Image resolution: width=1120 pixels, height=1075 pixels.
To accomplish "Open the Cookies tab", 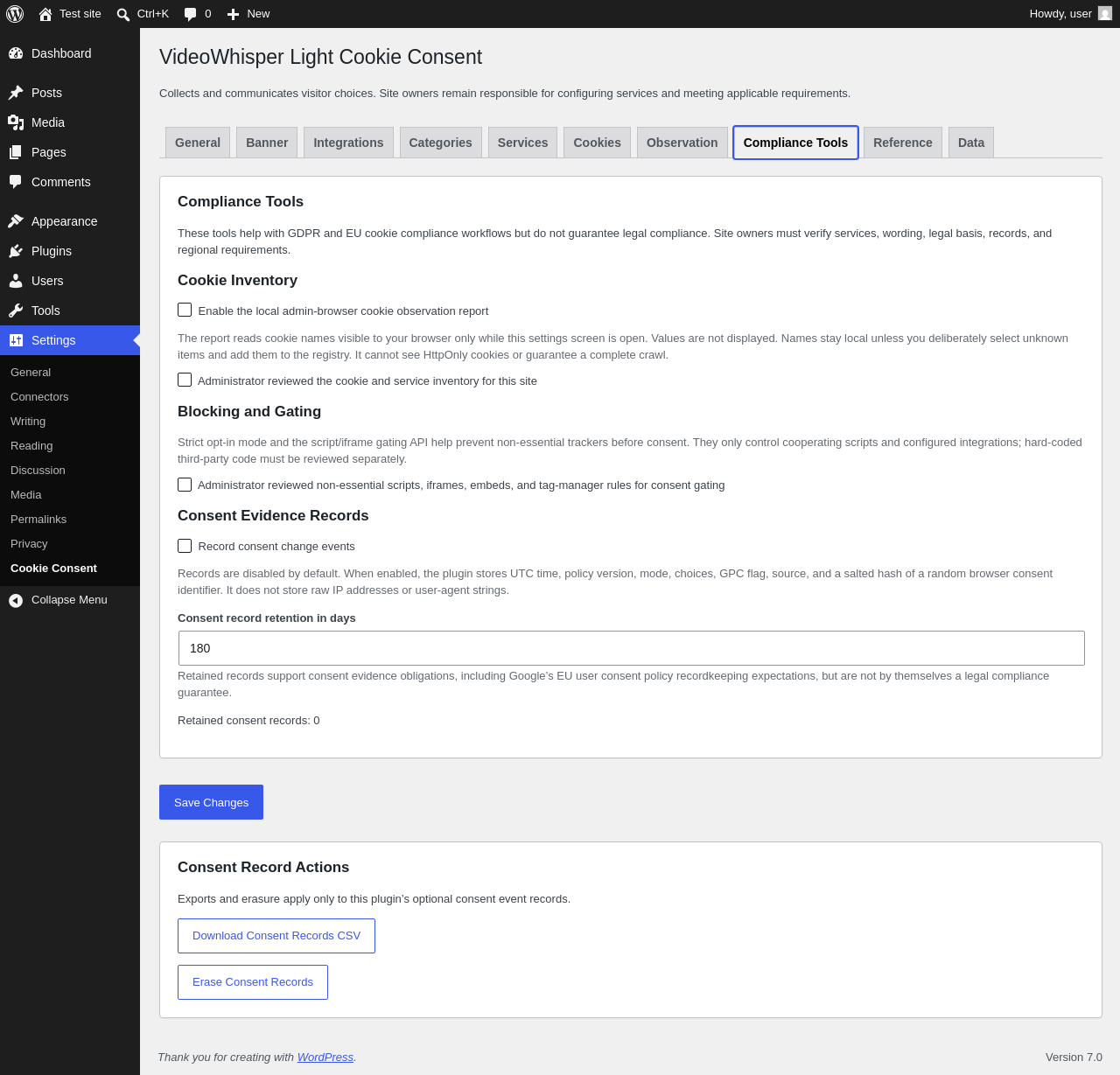I will click(x=597, y=143).
